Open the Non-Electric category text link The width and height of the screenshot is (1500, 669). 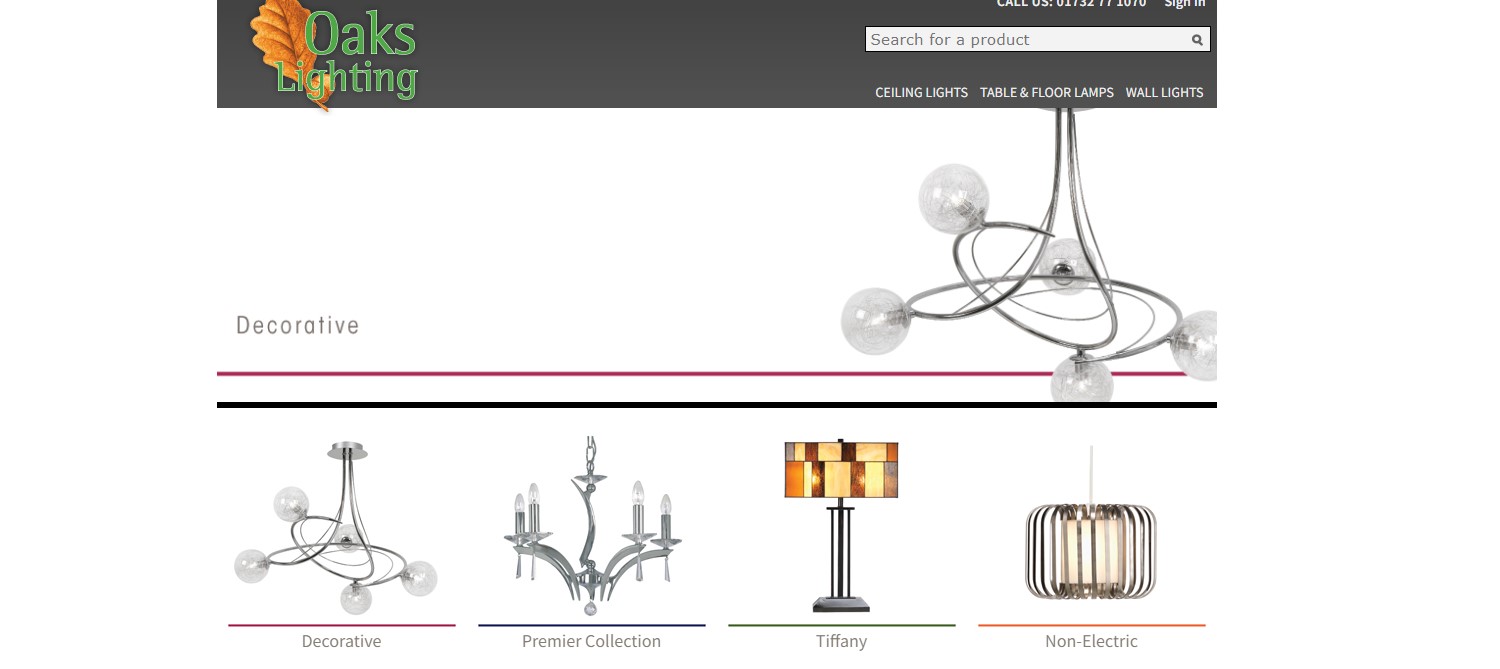pos(1091,642)
